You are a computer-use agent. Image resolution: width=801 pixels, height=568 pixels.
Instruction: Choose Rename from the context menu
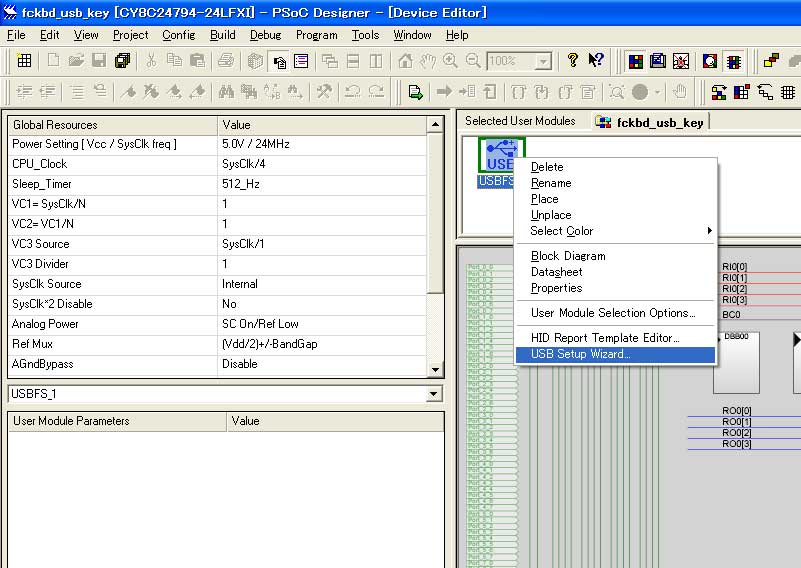pyautogui.click(x=615, y=183)
